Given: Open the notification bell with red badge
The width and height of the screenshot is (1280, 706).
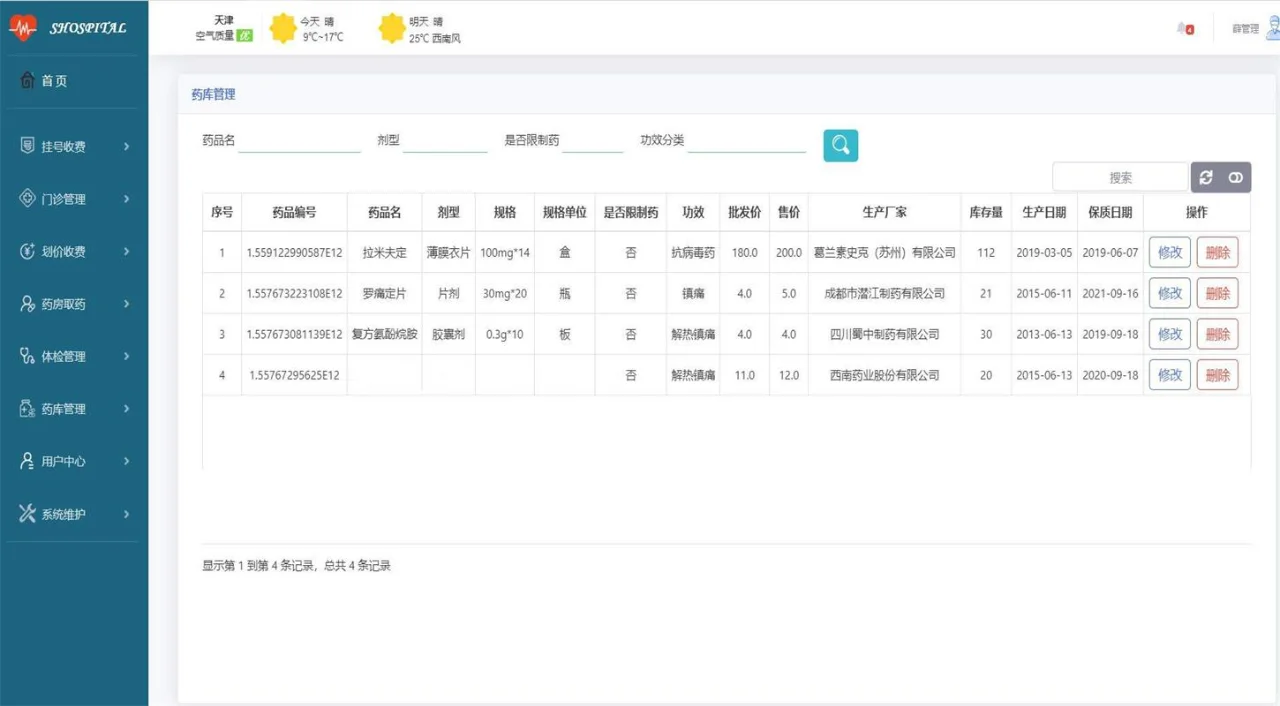Looking at the screenshot, I should [1185, 29].
